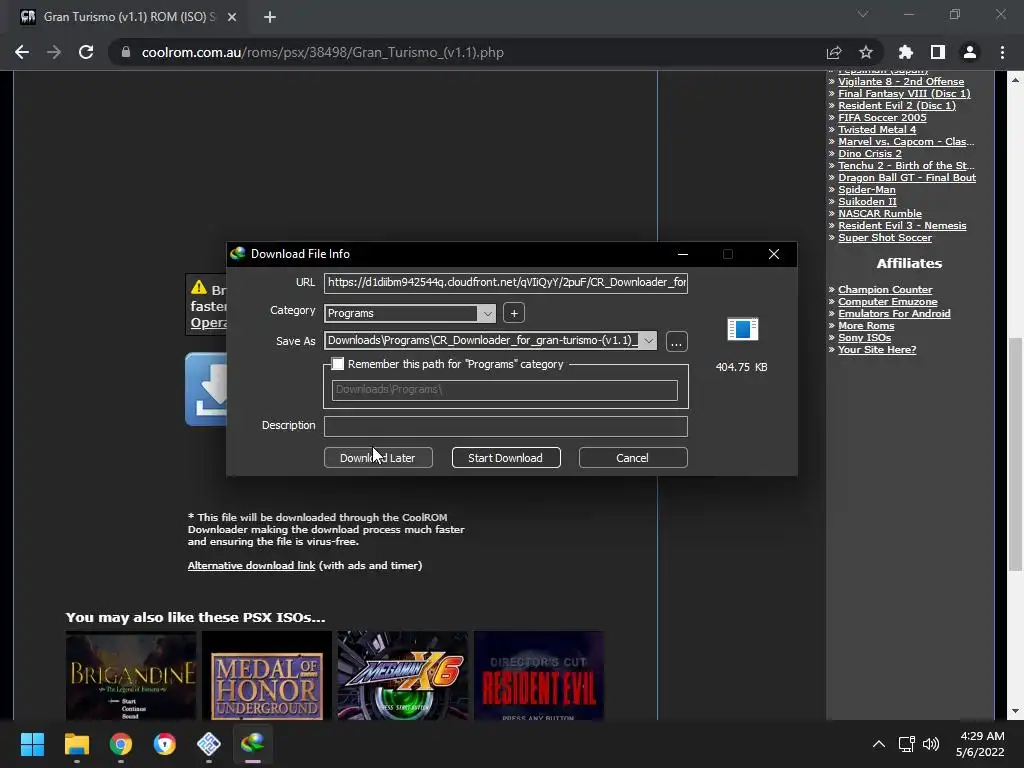Click the address bar URL
The image size is (1024, 768).
[323, 52]
